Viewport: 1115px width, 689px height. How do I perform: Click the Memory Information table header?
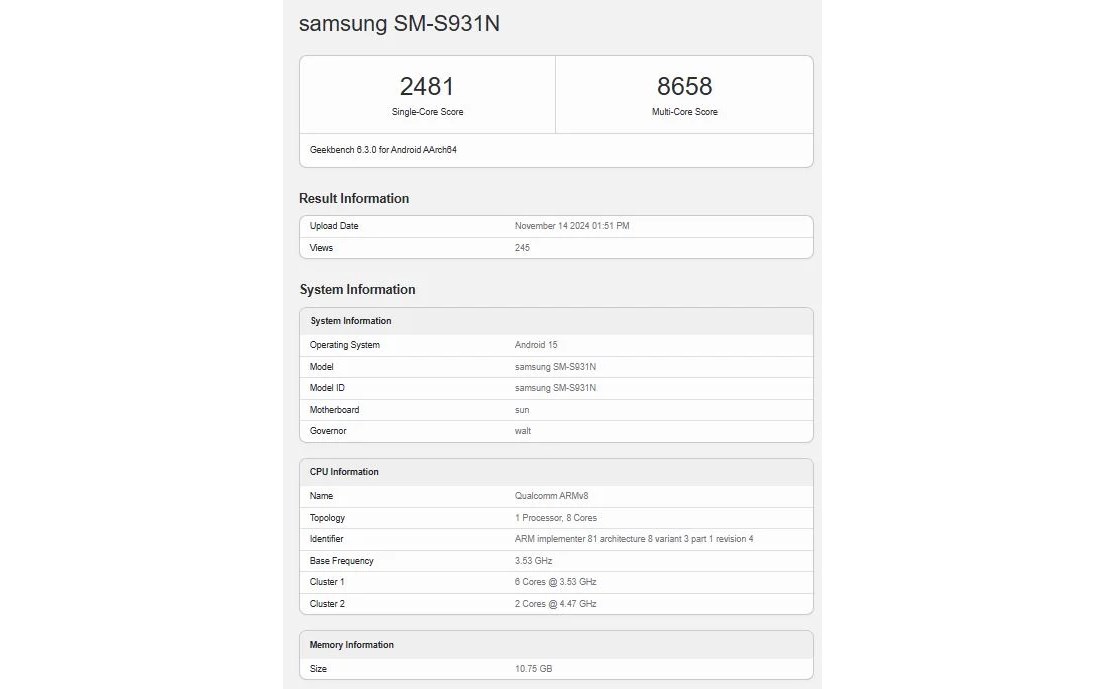(351, 645)
